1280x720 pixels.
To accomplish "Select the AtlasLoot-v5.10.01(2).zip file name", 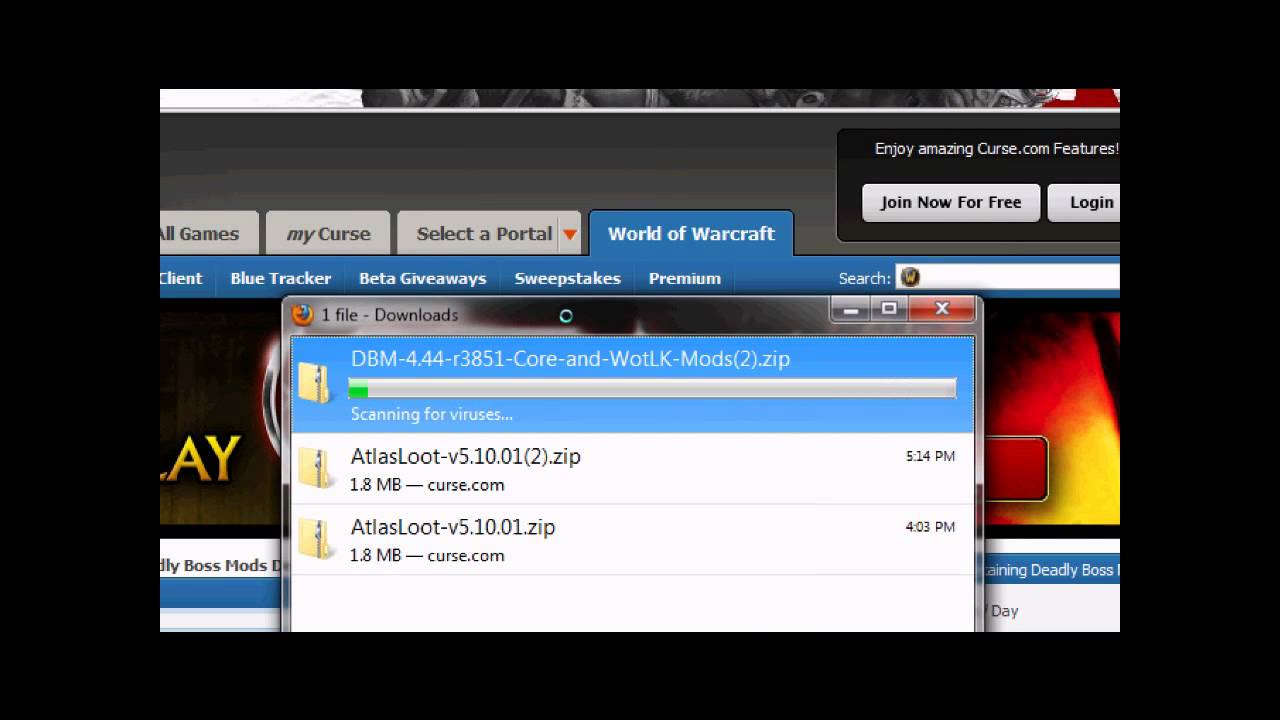I will 465,456.
